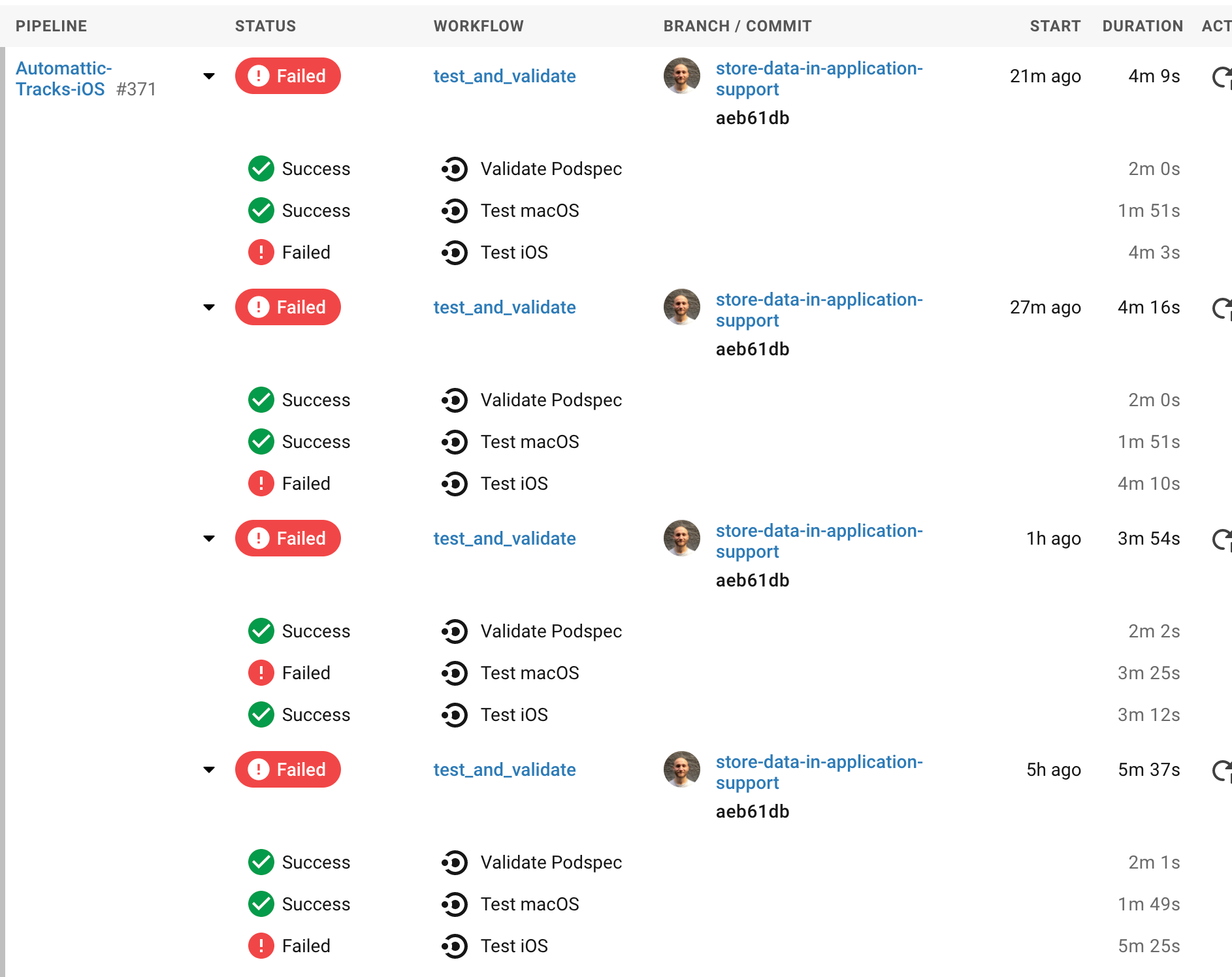
Task: Click the 27m ago start time
Action: tap(1045, 308)
